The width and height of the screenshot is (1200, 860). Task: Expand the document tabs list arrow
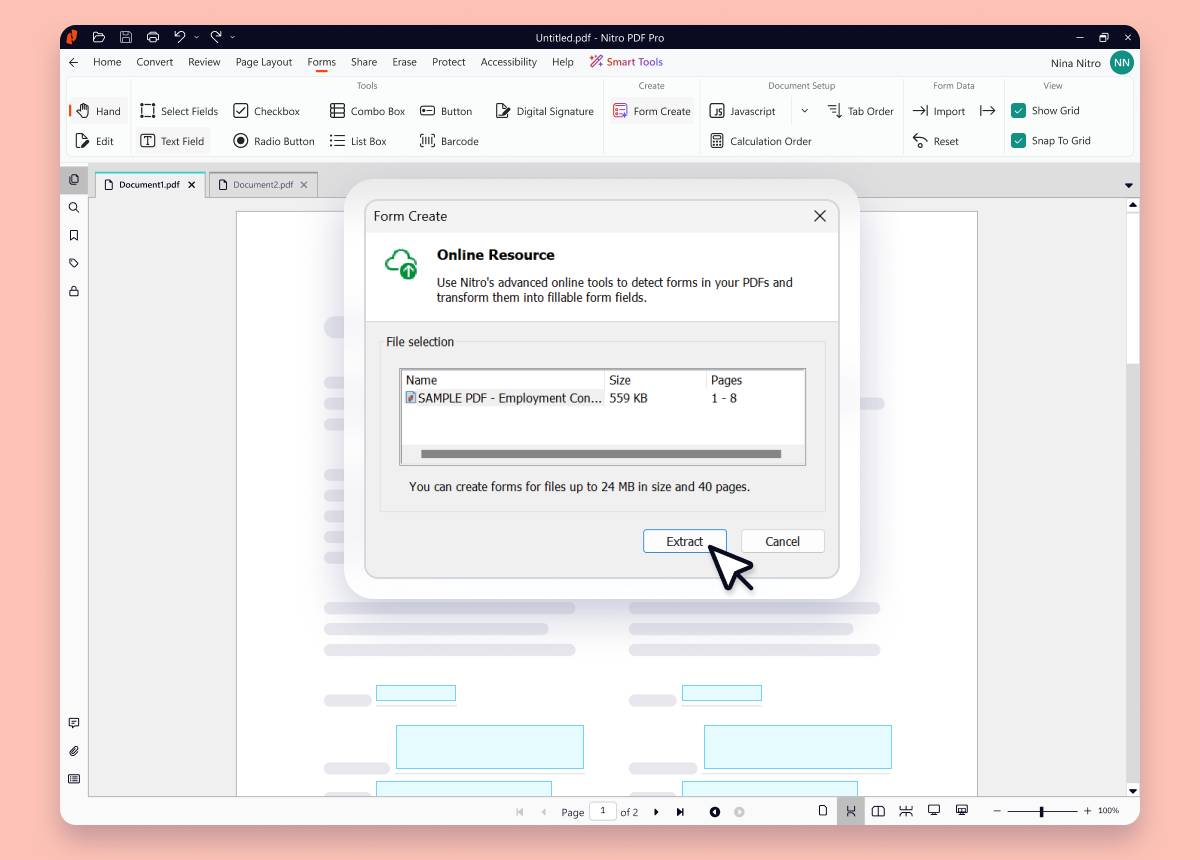[1129, 186]
